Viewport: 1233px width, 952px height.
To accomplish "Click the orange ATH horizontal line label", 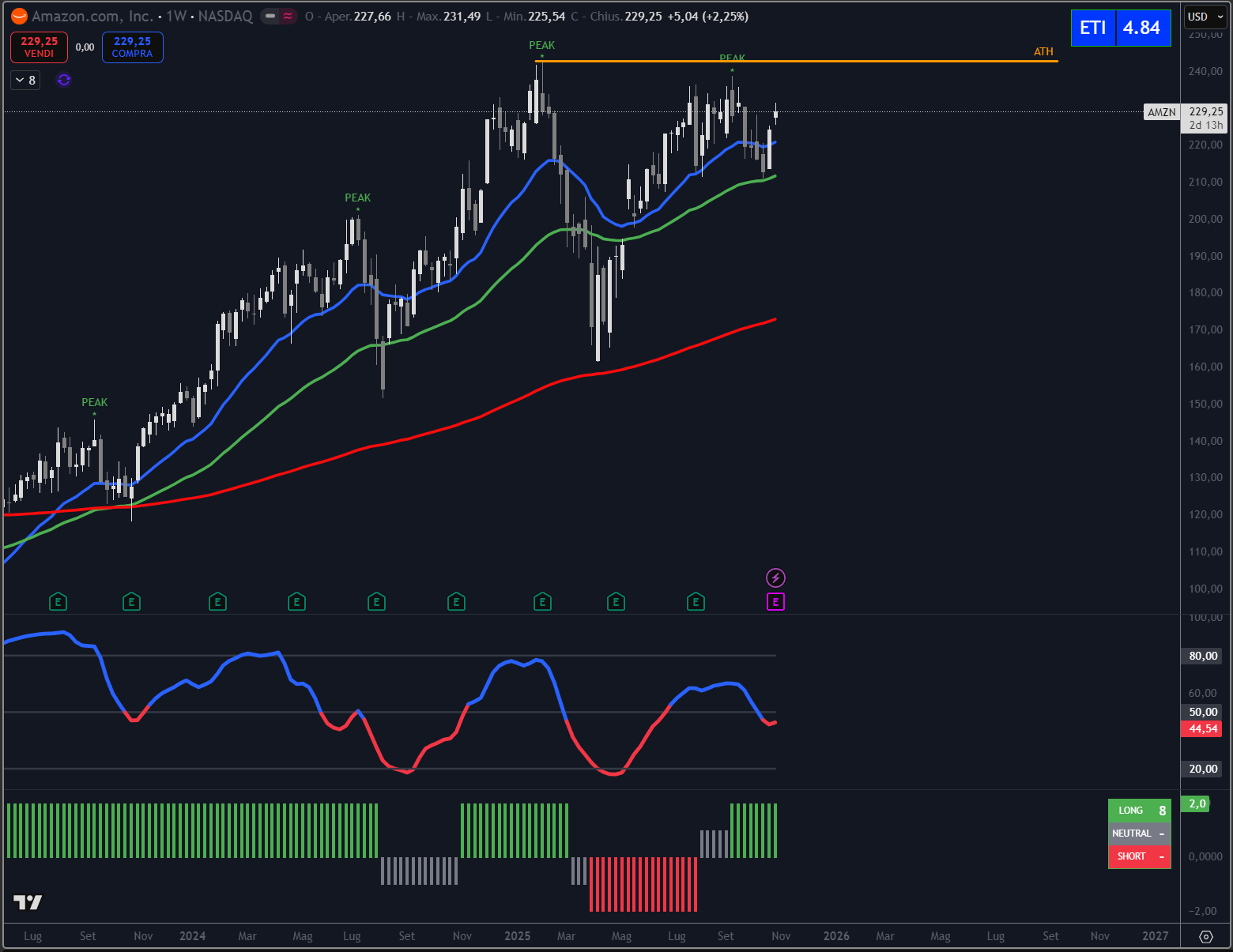I will click(x=1043, y=52).
